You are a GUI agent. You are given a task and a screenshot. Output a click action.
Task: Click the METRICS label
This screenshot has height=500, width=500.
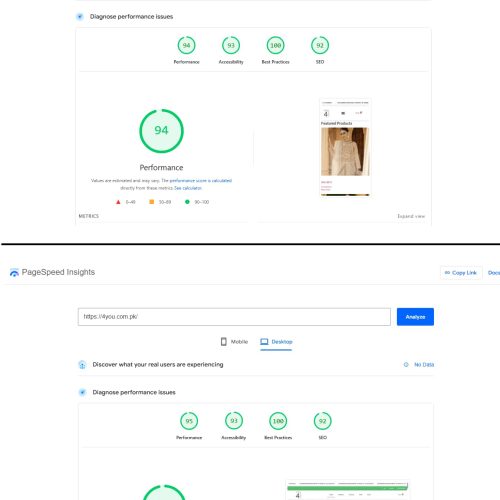(89, 216)
